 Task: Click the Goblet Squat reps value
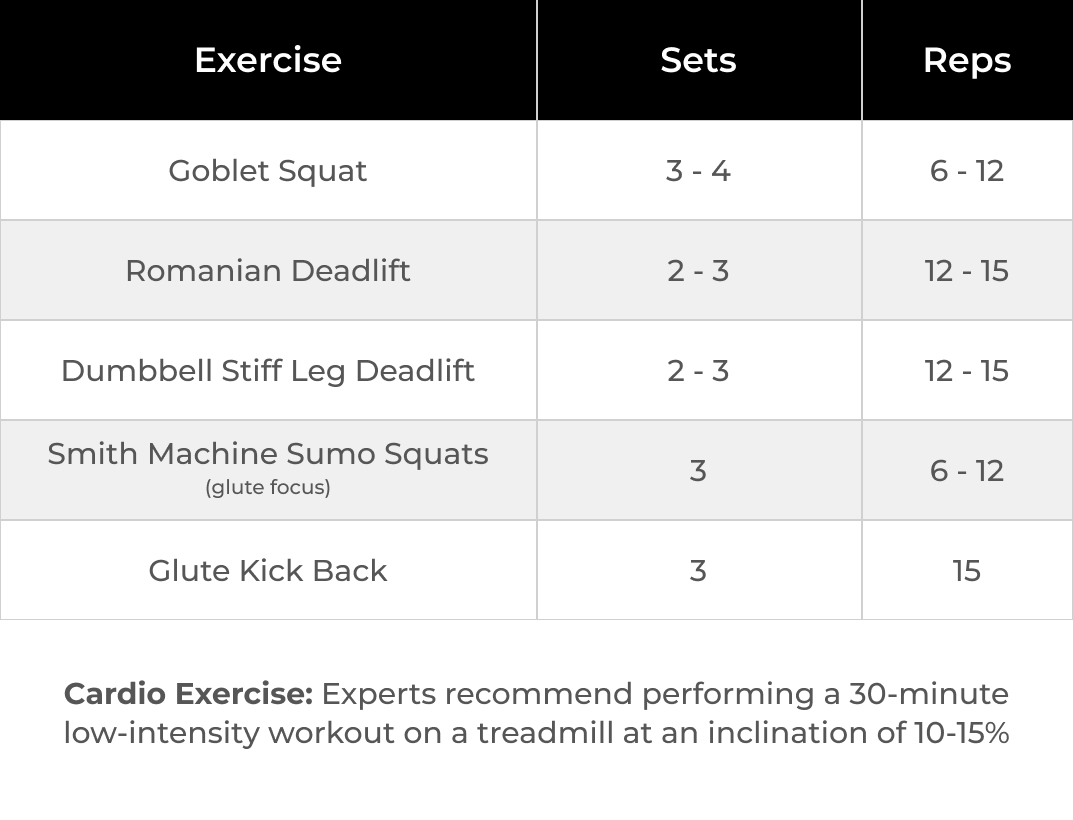tap(966, 171)
